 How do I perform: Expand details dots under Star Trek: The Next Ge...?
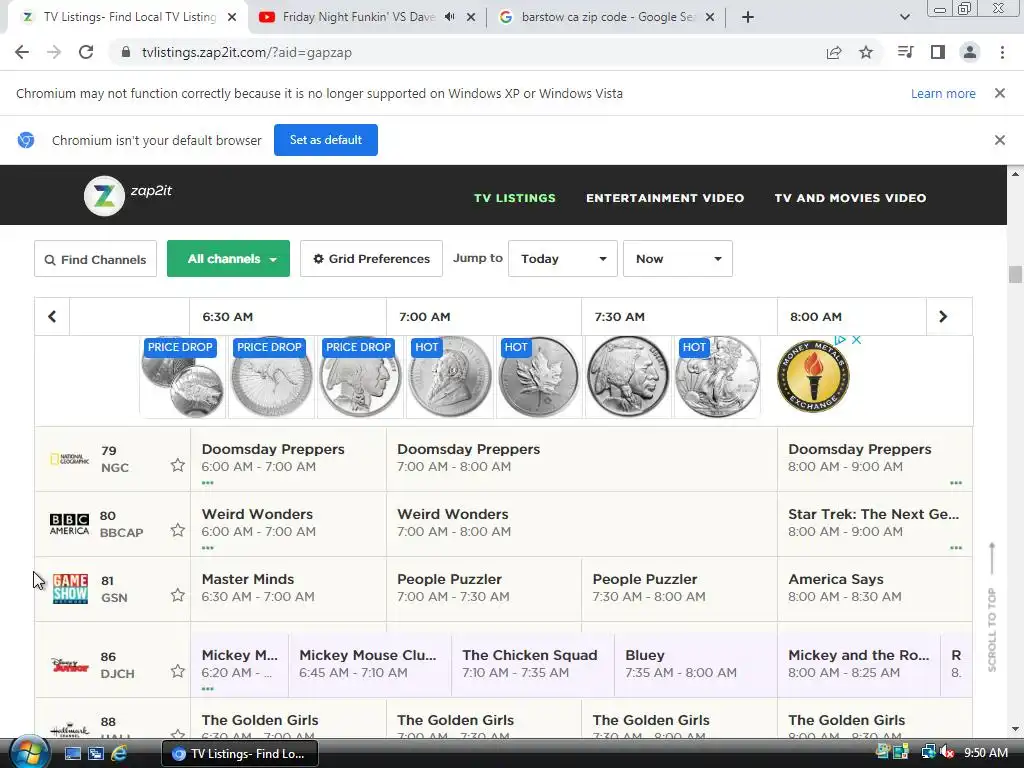click(x=956, y=548)
